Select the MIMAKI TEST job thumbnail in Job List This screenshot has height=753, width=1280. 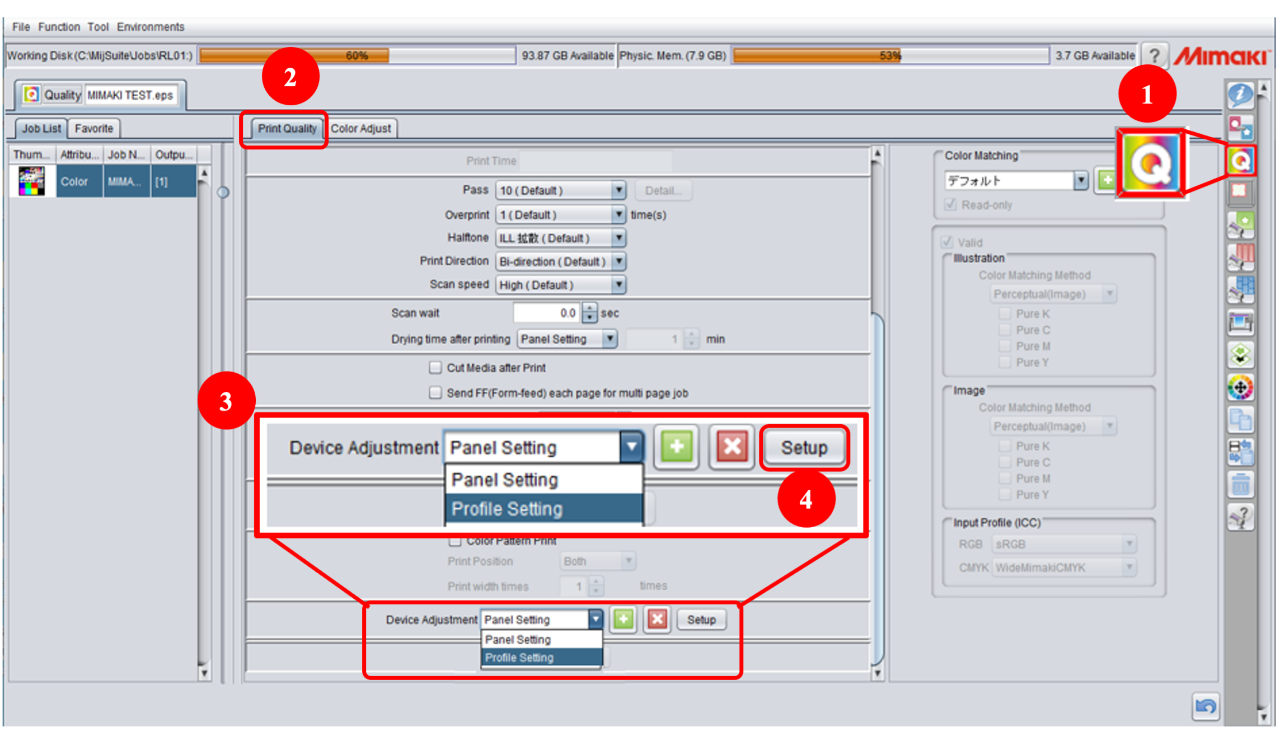pyautogui.click(x=30, y=181)
